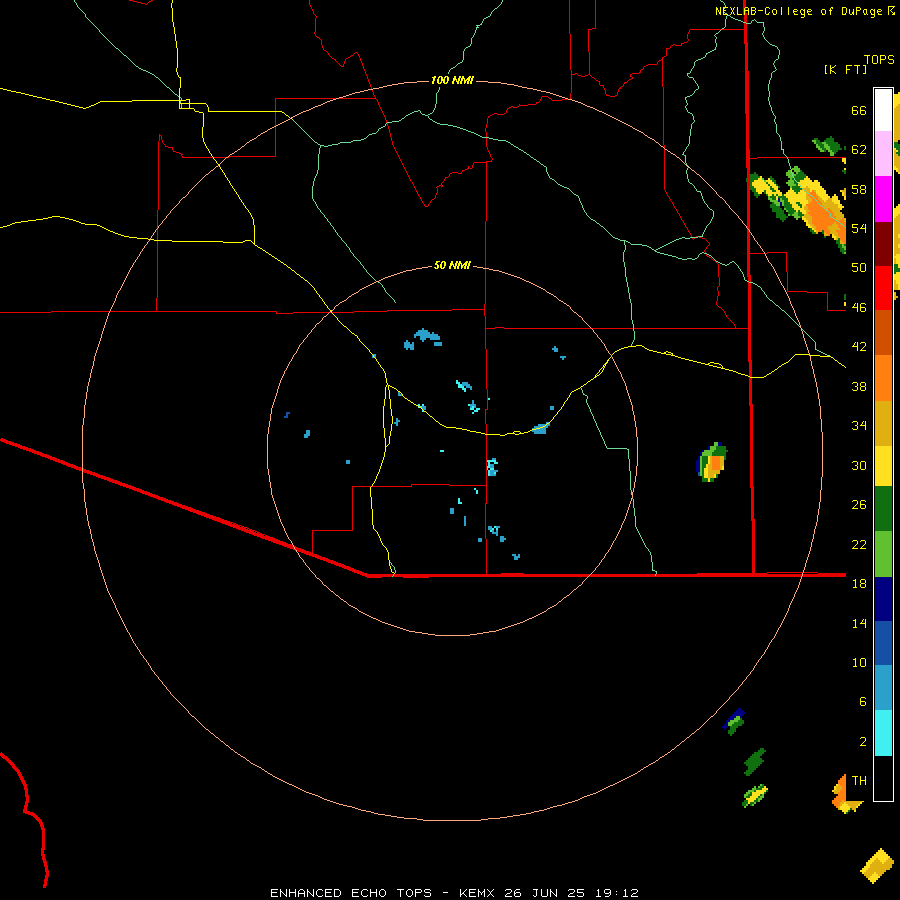Click the legend value 14
900x900 pixels.
859,623
